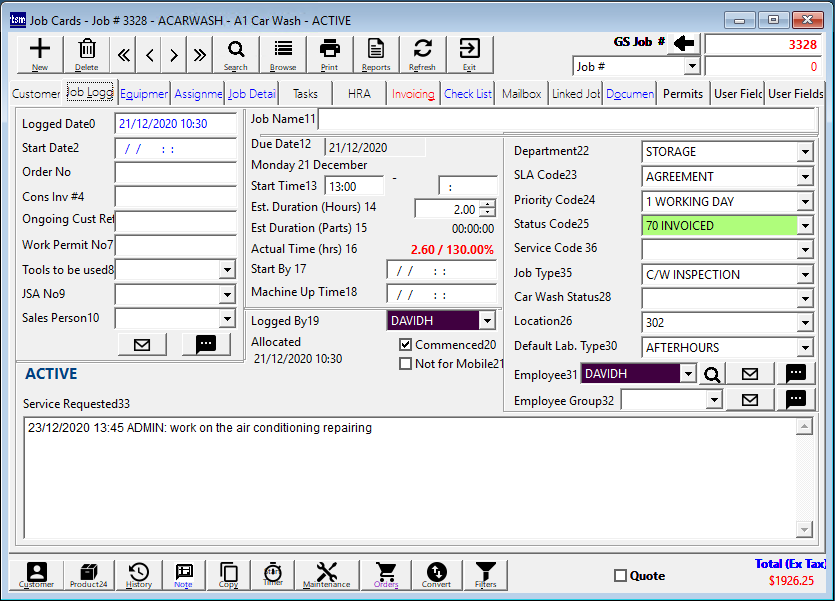This screenshot has height=601, width=835.
Task: Click the New job card plus icon
Action: click(x=40, y=54)
